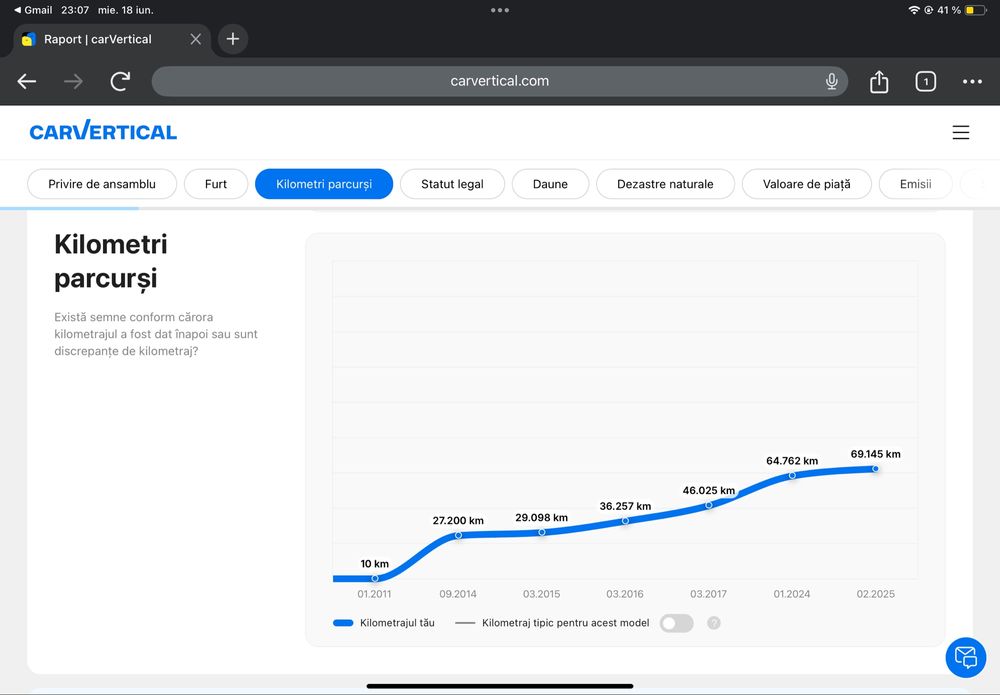Click the 03.2017 axis label
This screenshot has width=1000, height=695.
(x=709, y=594)
